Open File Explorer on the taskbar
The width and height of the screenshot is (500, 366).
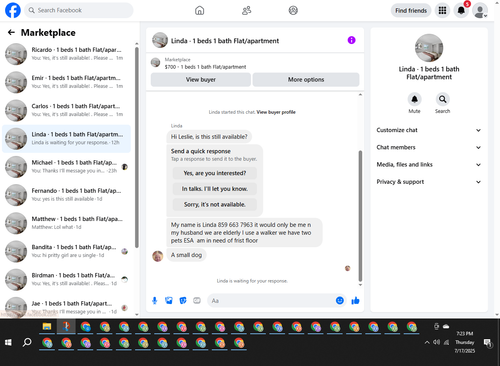coord(47,326)
